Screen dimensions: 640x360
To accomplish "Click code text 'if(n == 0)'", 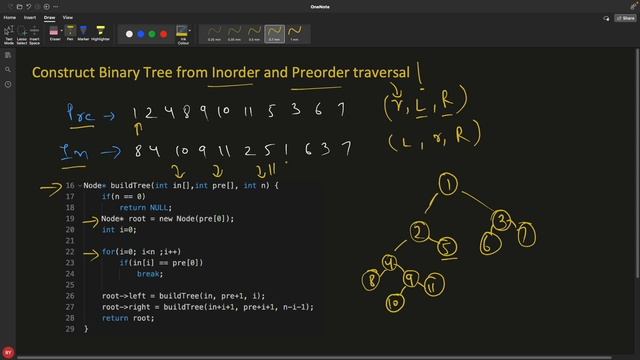I will click(x=124, y=197).
